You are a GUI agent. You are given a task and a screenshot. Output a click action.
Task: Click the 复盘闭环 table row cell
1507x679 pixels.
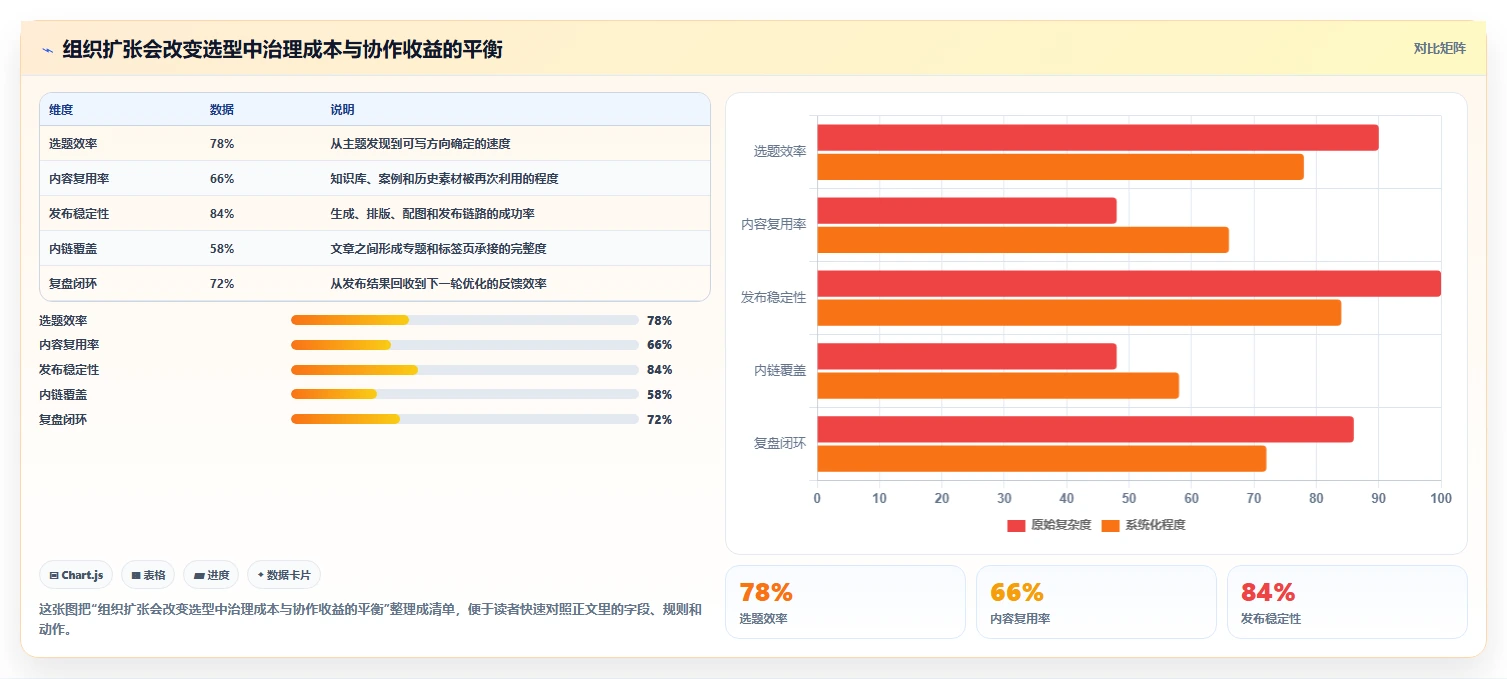[x=73, y=284]
